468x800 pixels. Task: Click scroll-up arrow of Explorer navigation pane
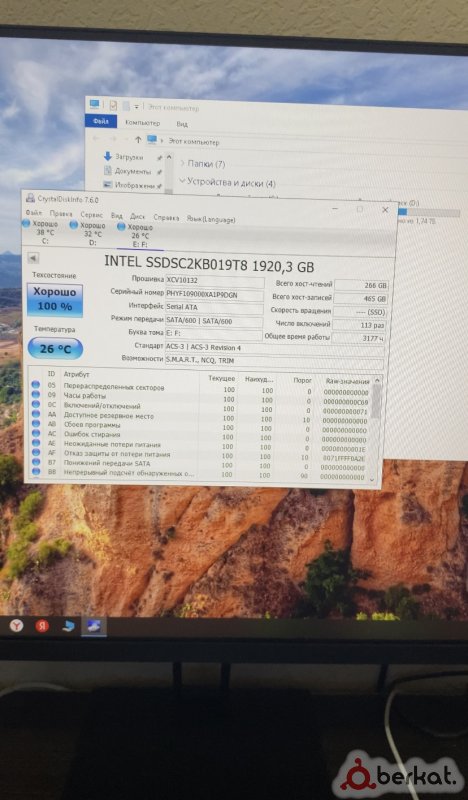click(x=169, y=157)
